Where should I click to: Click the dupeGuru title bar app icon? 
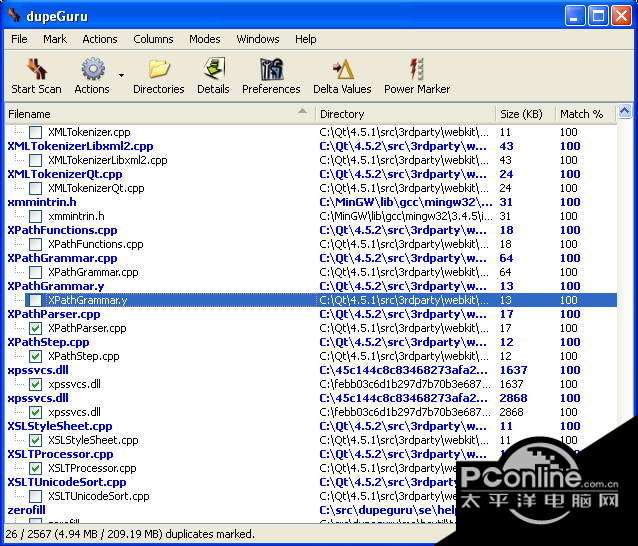15,15
